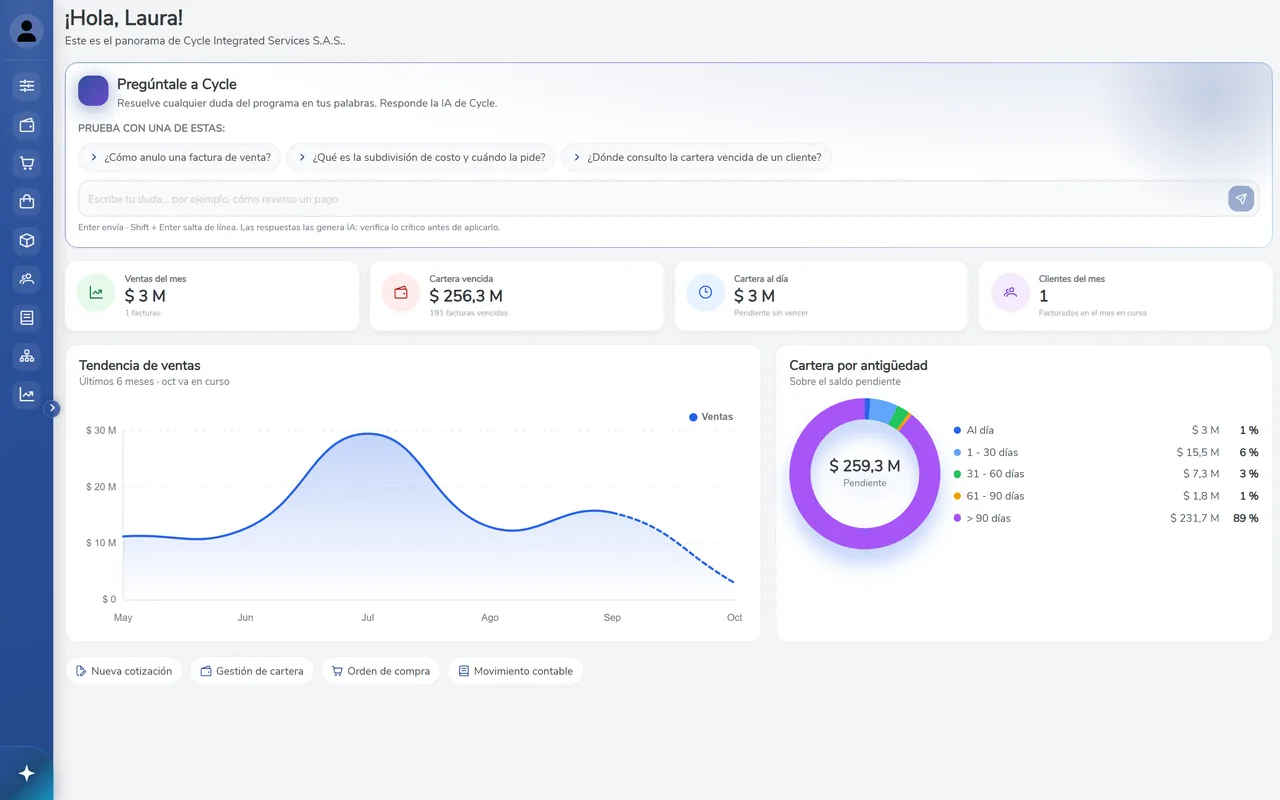Click the blue dot next to 'Al día'

coord(958,431)
